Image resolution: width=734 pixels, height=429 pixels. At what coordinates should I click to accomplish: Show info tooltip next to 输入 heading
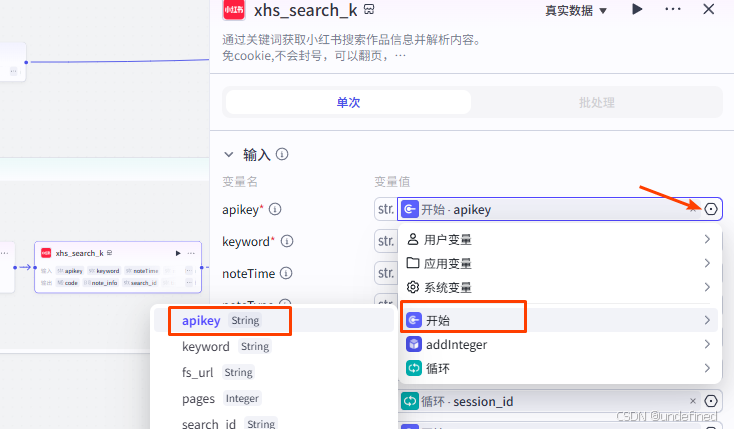282,154
